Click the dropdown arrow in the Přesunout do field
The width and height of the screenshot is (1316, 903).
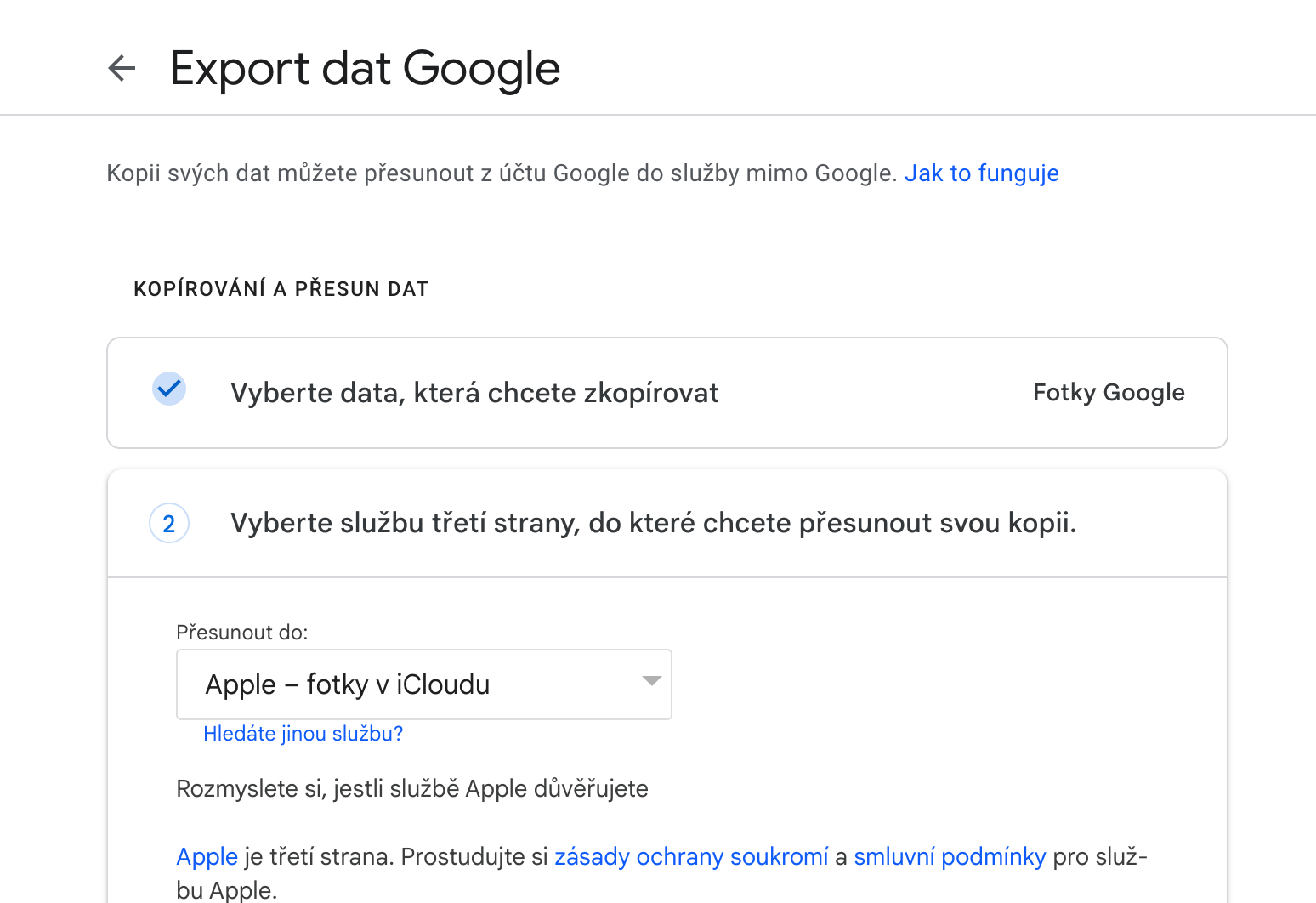click(651, 681)
